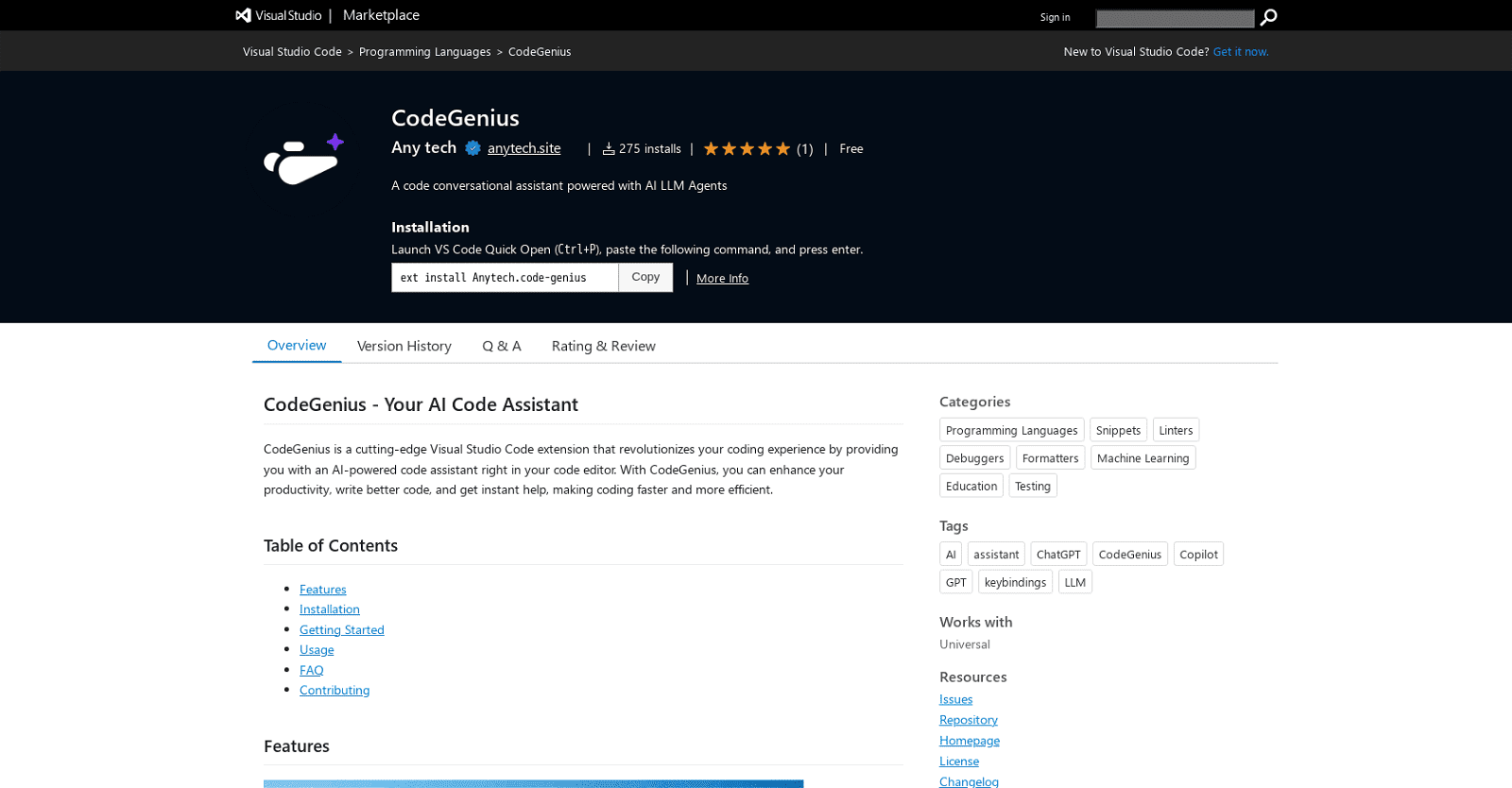The image size is (1512, 788).
Task: Click the marketplace search input field
Action: (x=1174, y=17)
